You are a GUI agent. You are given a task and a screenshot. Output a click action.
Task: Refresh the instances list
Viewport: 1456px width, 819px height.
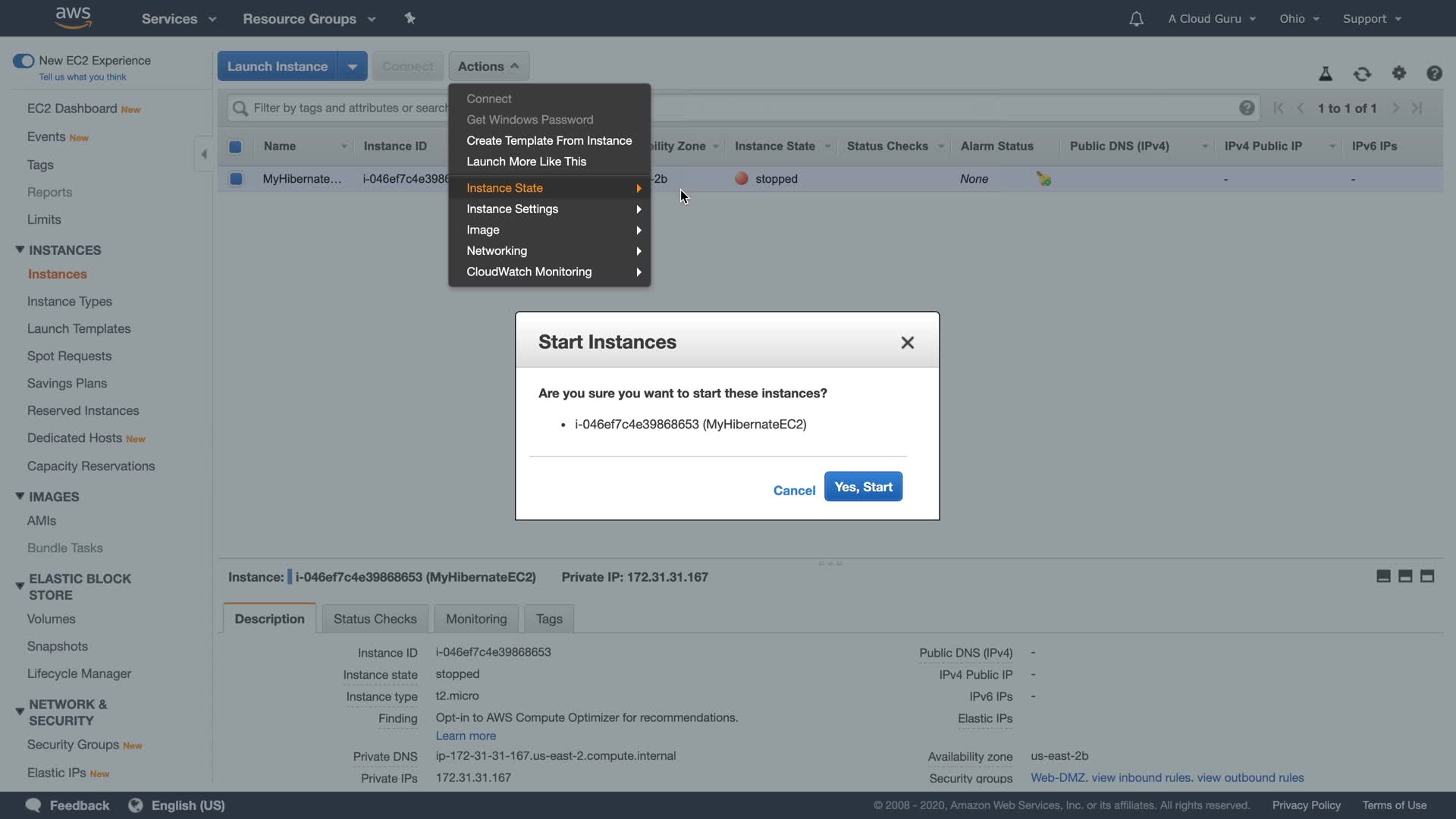point(1362,74)
